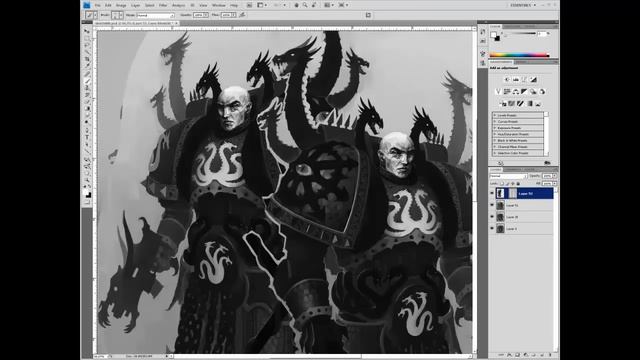Click the Hue/Saturation adjustment icon

tap(507, 91)
